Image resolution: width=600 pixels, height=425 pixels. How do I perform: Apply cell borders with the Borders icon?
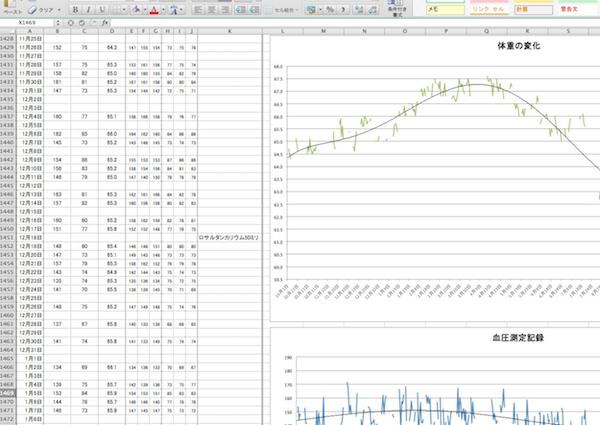click(115, 10)
